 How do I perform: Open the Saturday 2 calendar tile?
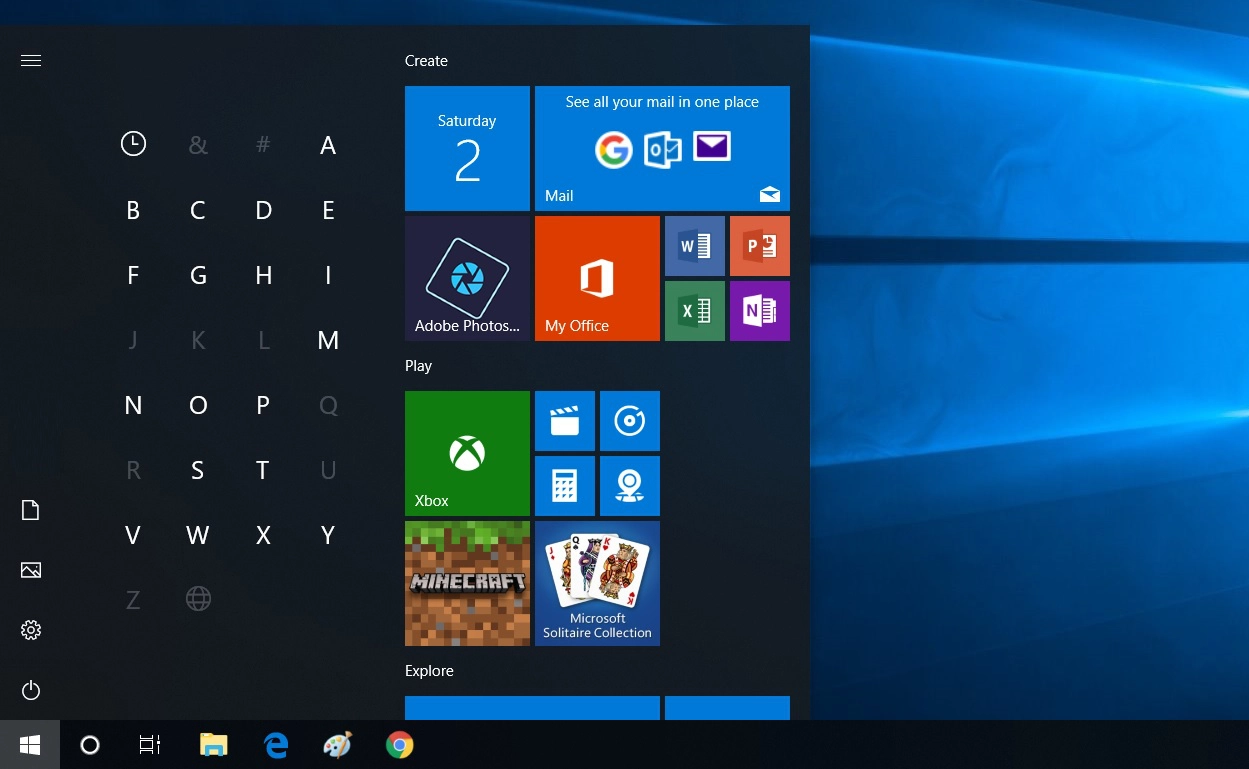point(467,148)
